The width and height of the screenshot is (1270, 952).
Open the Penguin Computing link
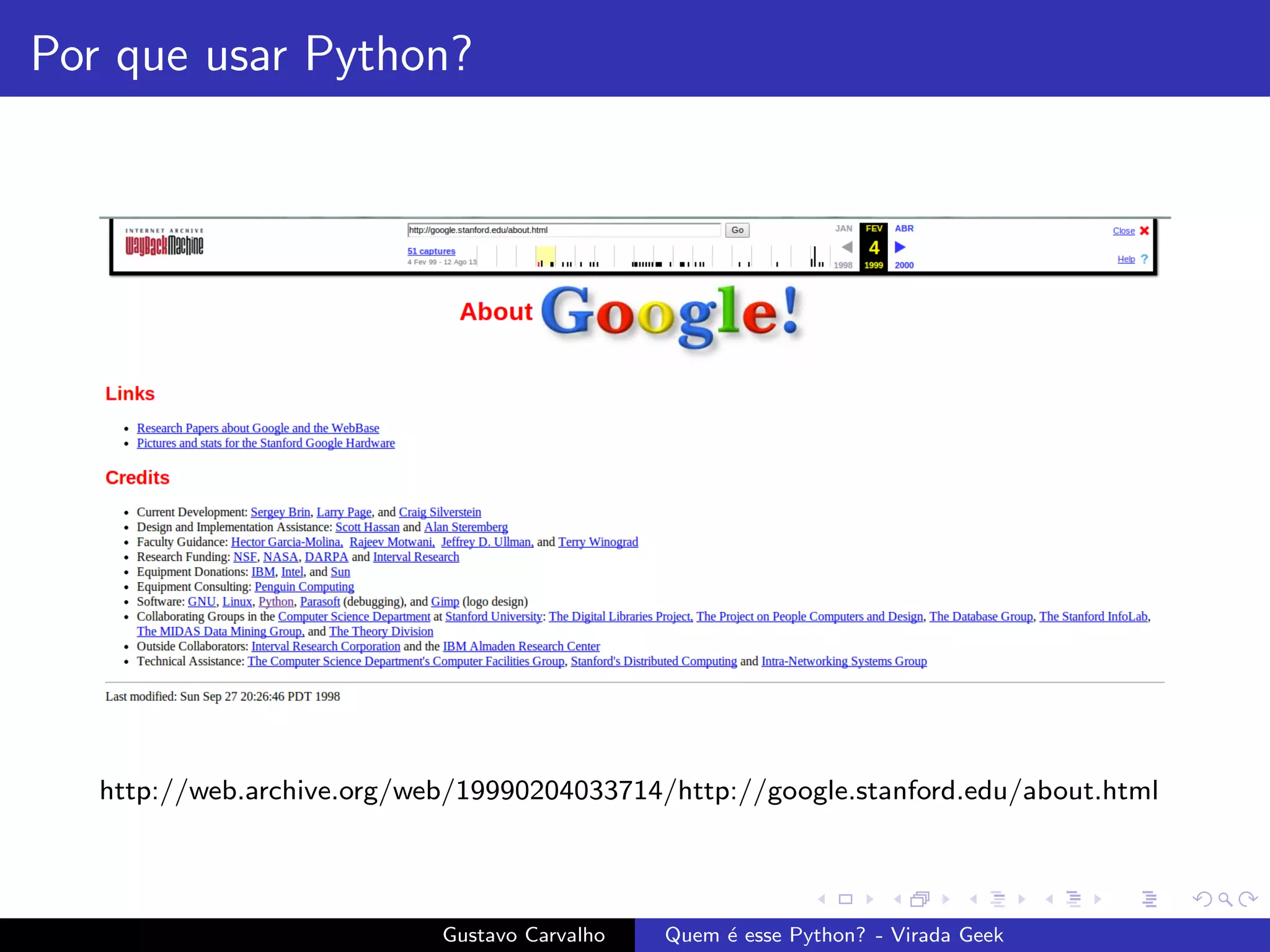click(304, 586)
